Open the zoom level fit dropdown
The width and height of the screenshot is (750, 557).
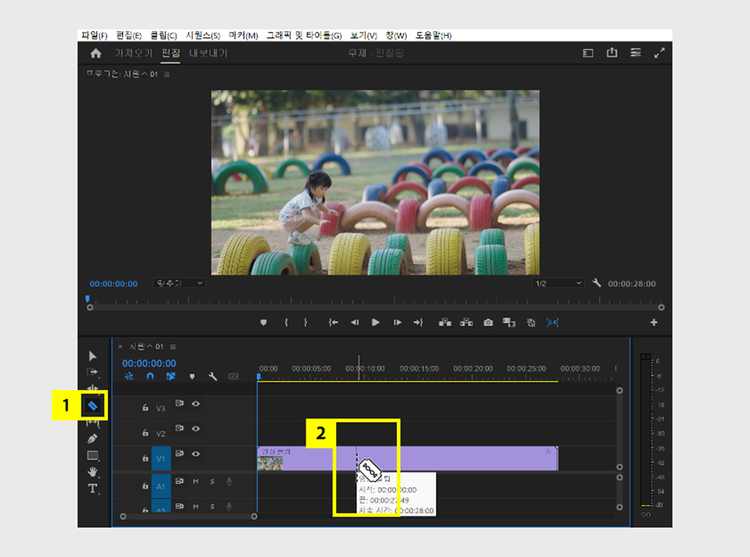click(178, 284)
